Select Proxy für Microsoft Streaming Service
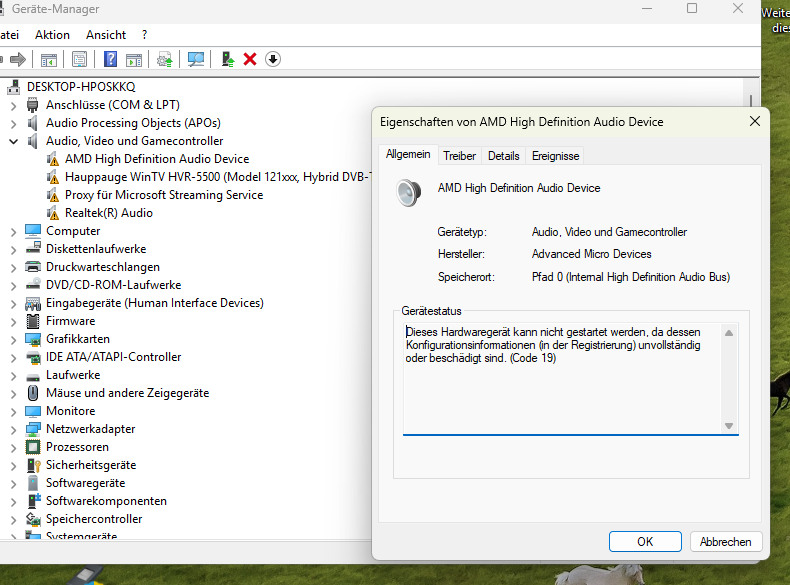The width and height of the screenshot is (790, 585). tap(164, 195)
